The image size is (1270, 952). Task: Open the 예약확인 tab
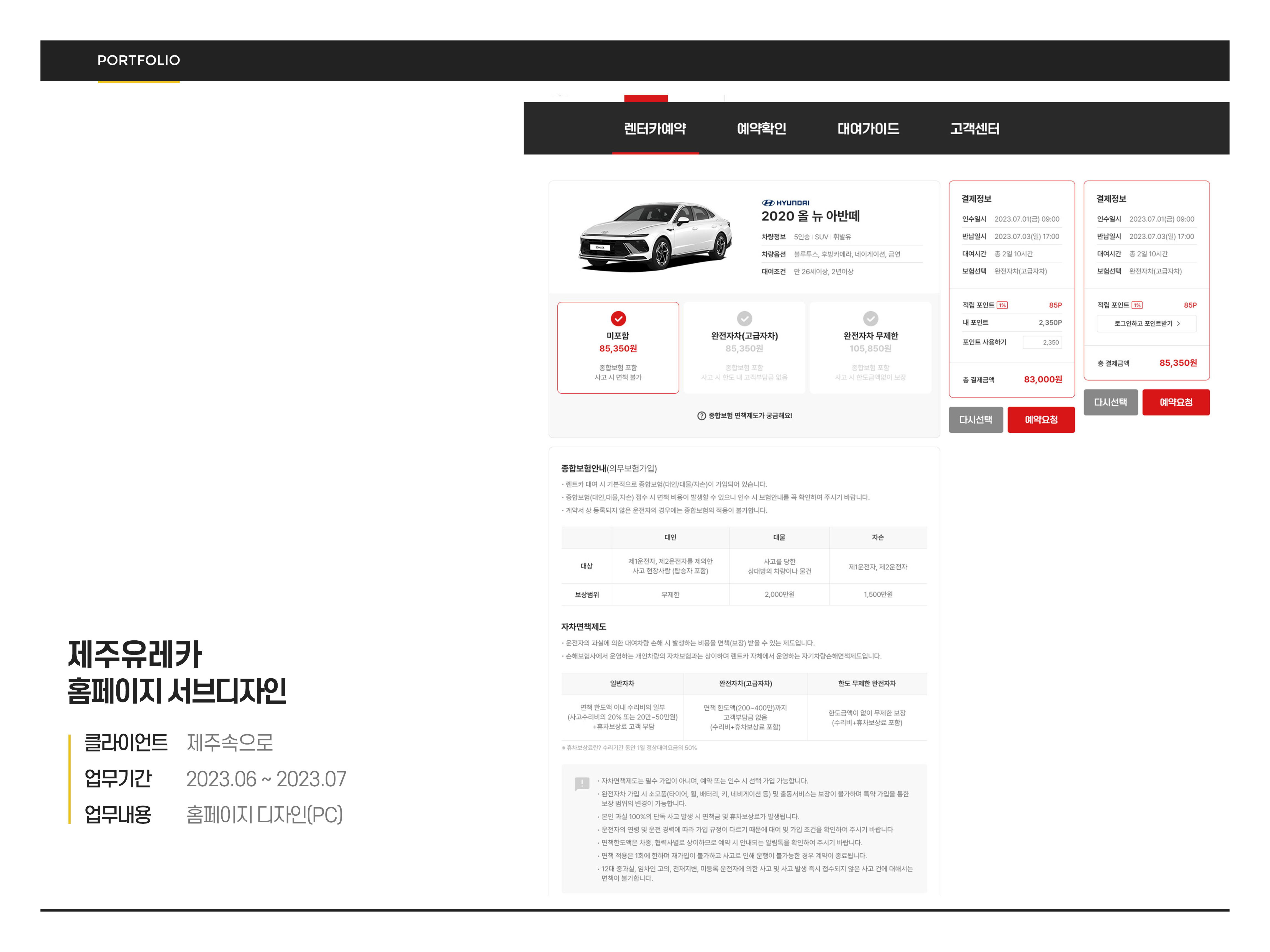pyautogui.click(x=761, y=129)
